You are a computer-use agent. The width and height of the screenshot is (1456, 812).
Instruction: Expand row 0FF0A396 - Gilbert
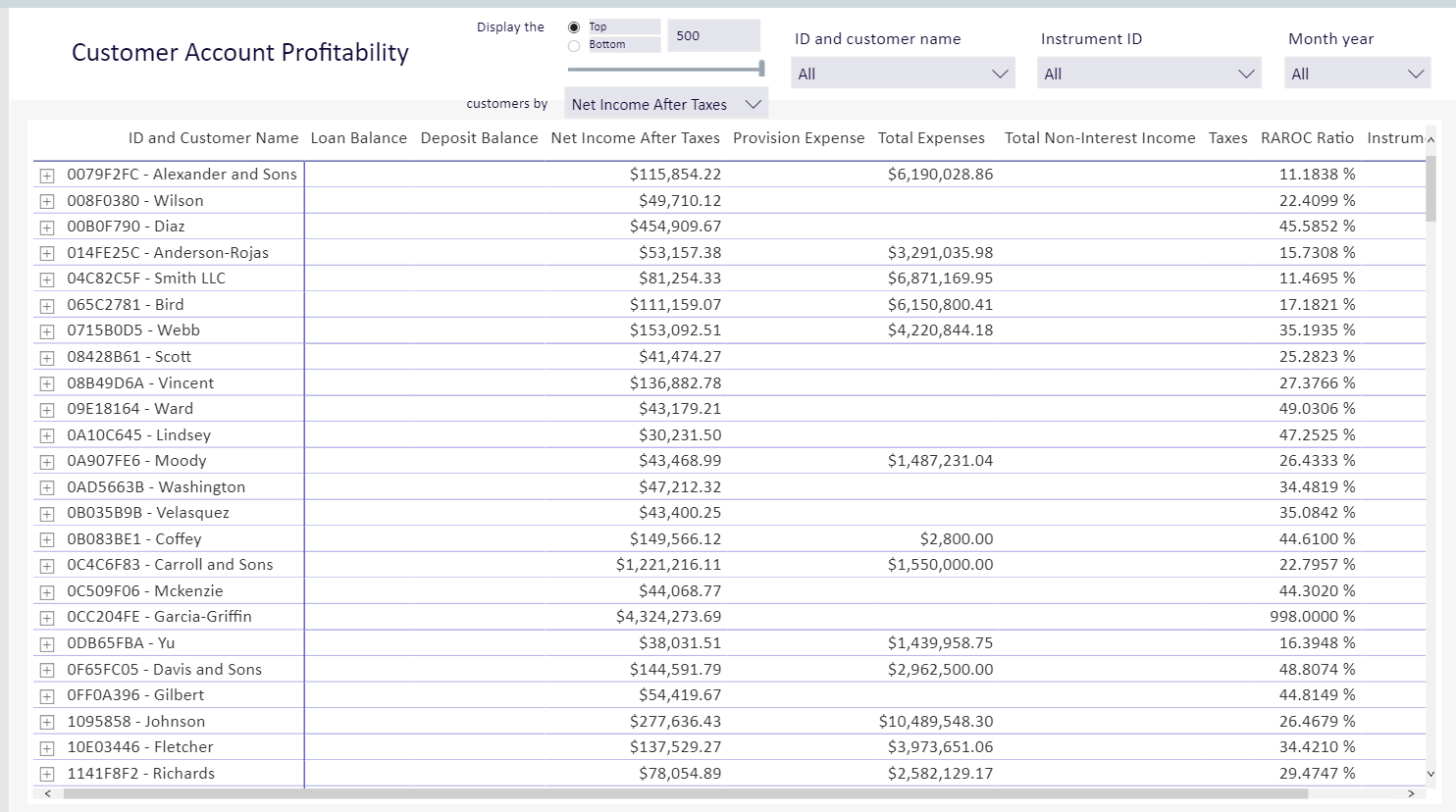tap(46, 696)
